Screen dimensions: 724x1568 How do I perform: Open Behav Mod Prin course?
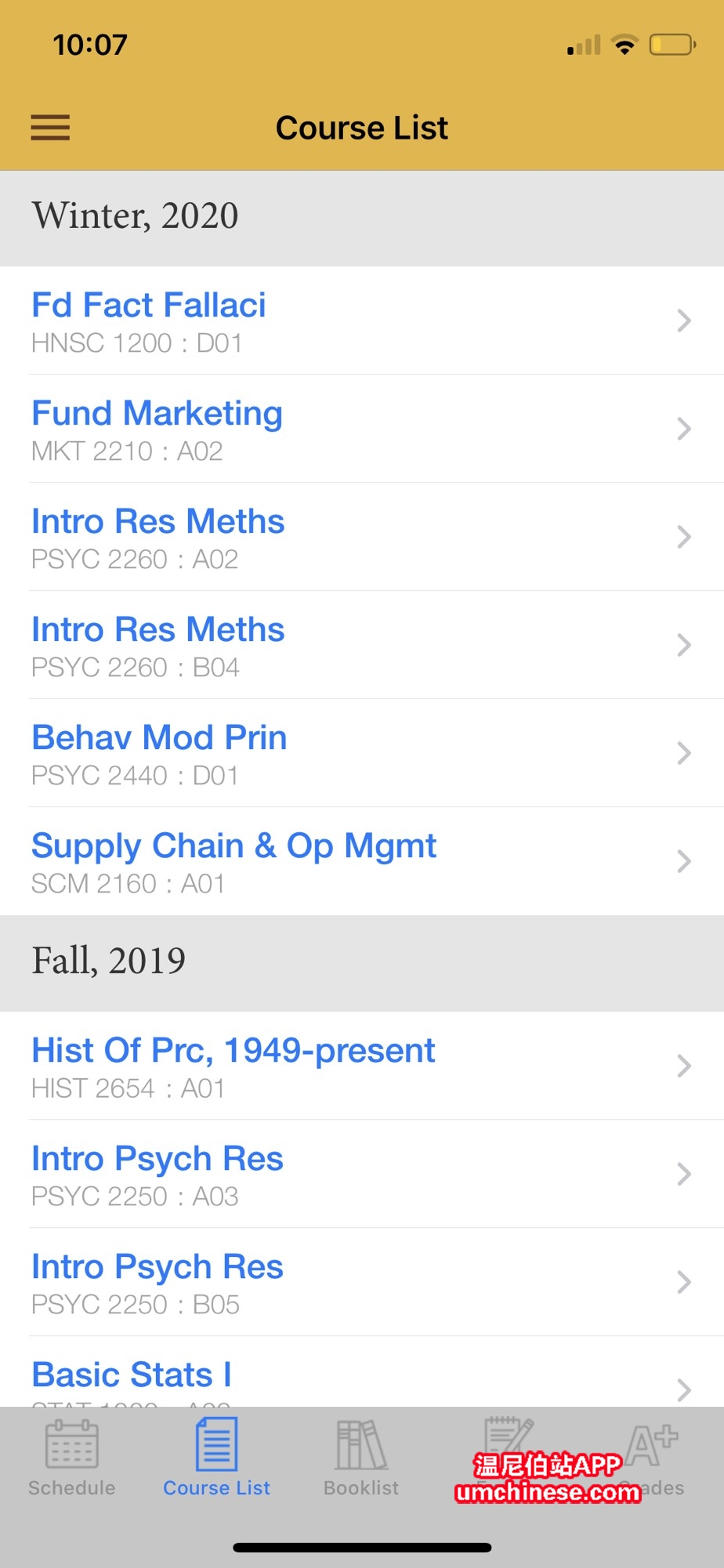coord(159,738)
